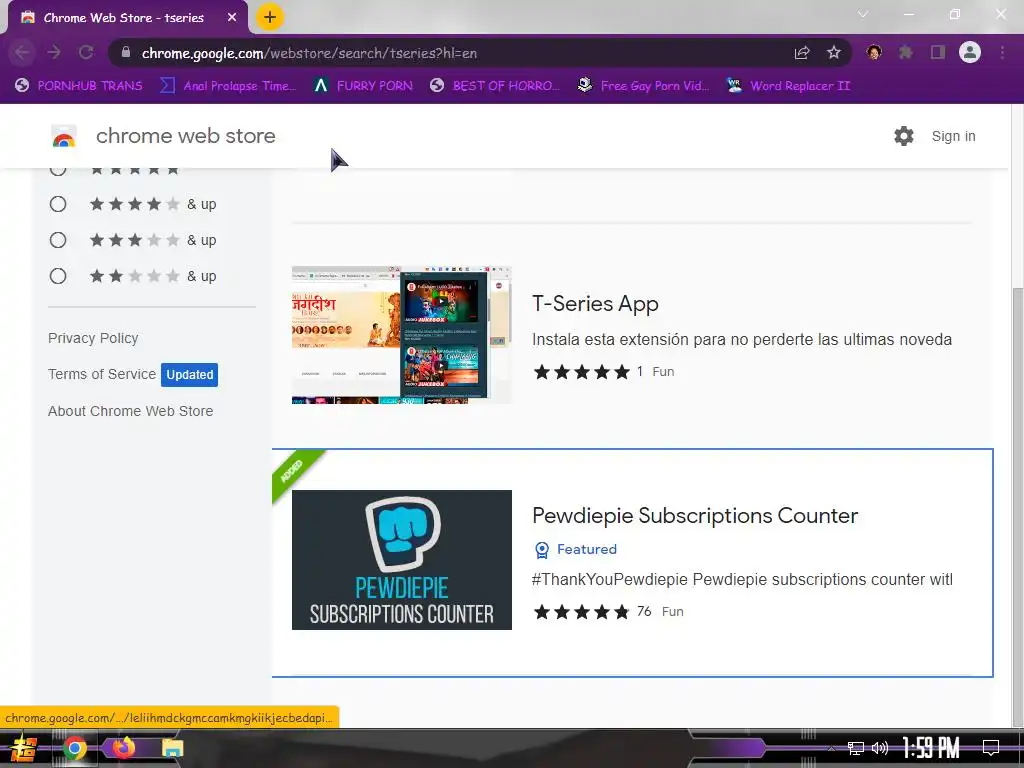The width and height of the screenshot is (1024, 768).
Task: Open the Chrome three-dot menu
Action: point(1002,53)
